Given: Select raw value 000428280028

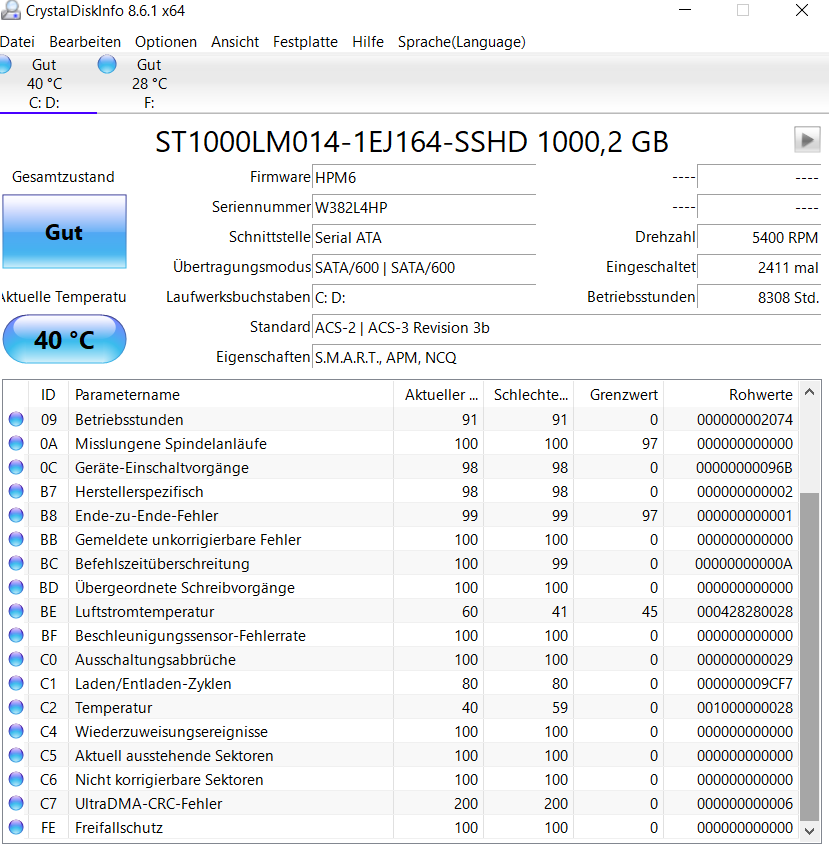Looking at the screenshot, I should pos(745,612).
